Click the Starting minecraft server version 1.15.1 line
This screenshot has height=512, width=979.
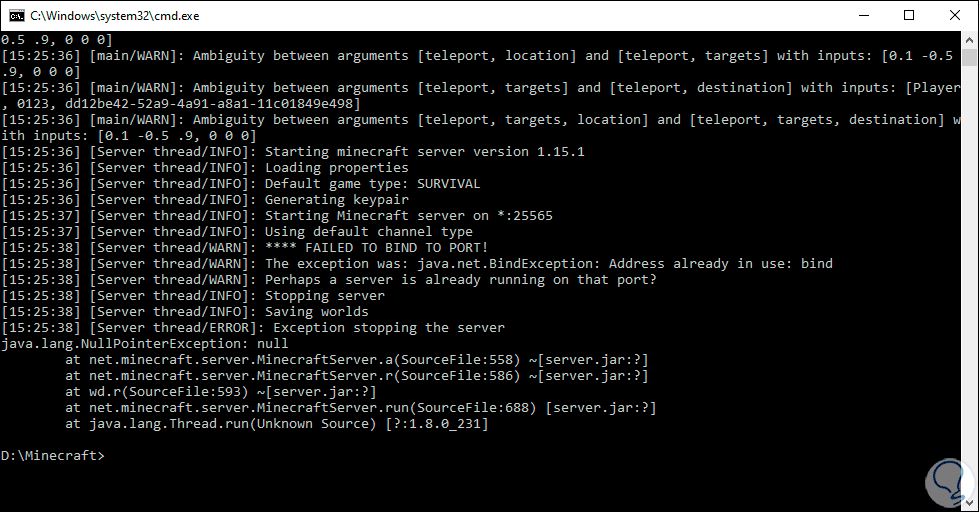pyautogui.click(x=424, y=152)
